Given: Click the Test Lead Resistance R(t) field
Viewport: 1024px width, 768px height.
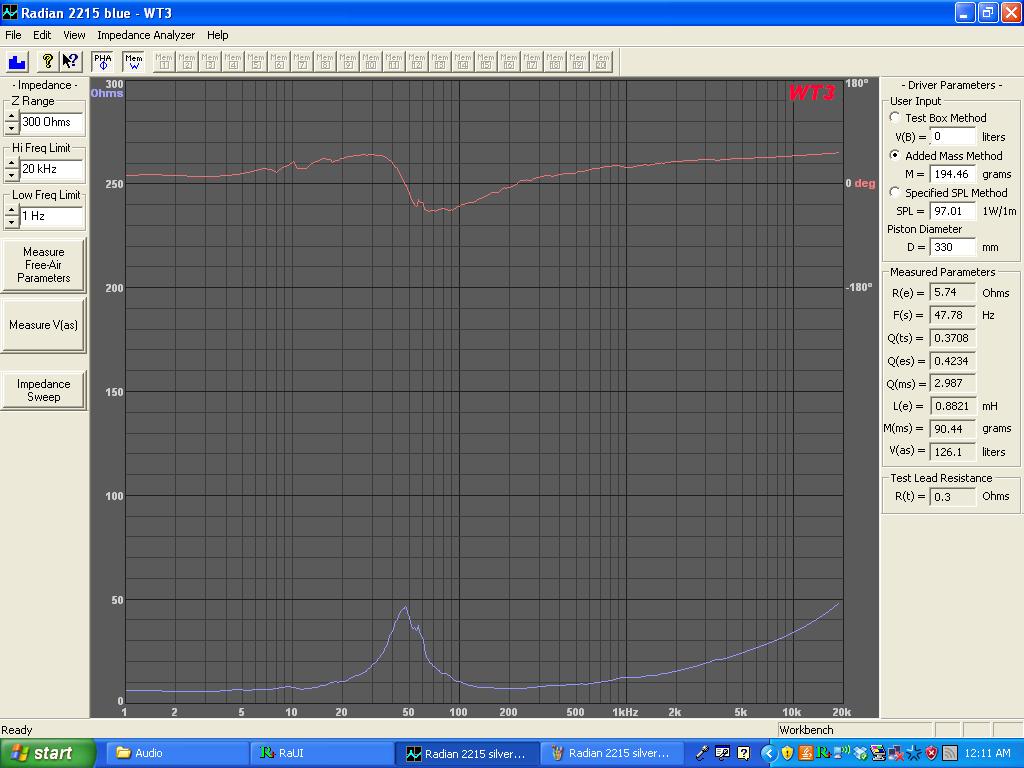Looking at the screenshot, I should [x=953, y=497].
